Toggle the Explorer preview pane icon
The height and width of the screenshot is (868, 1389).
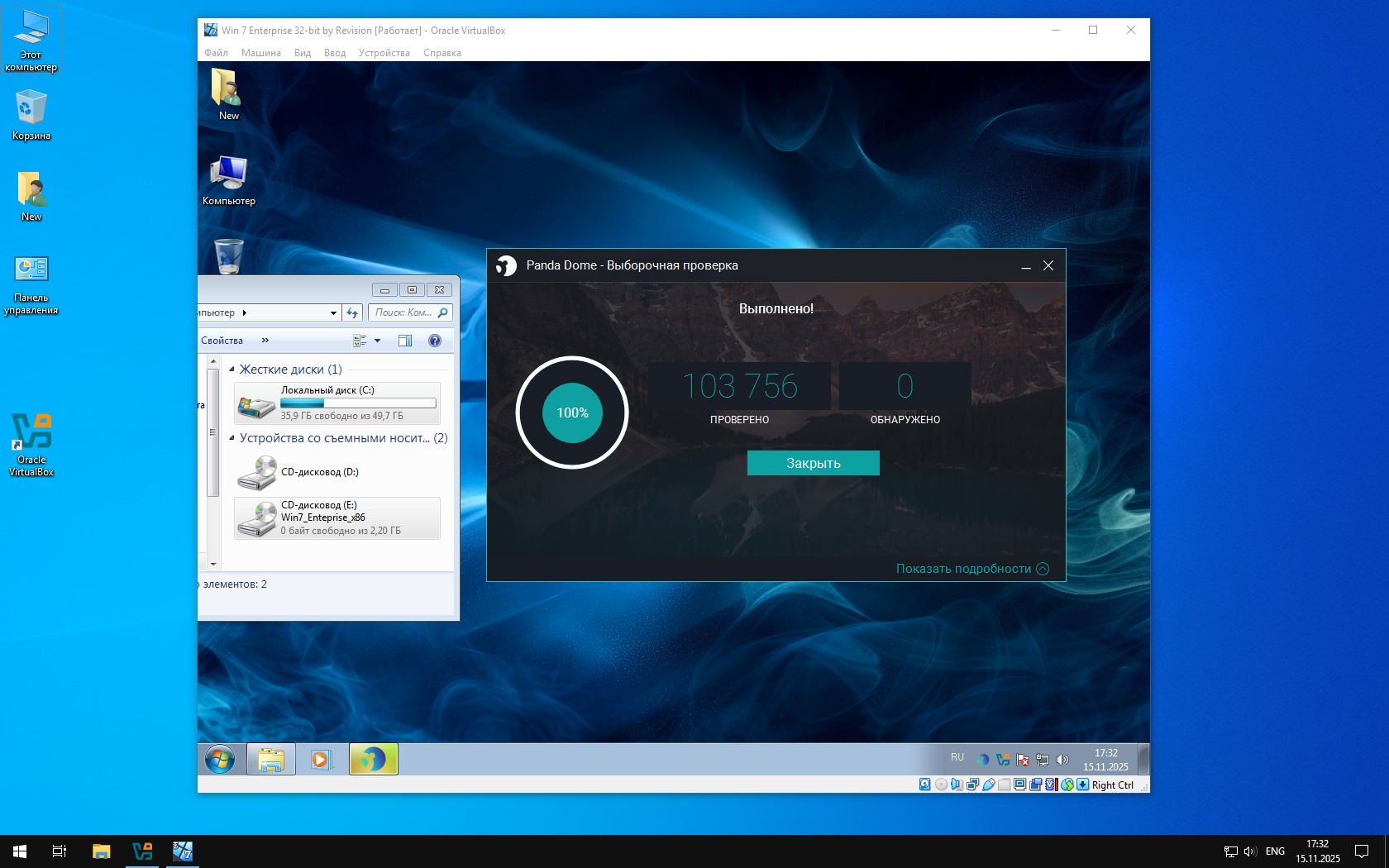coord(405,341)
